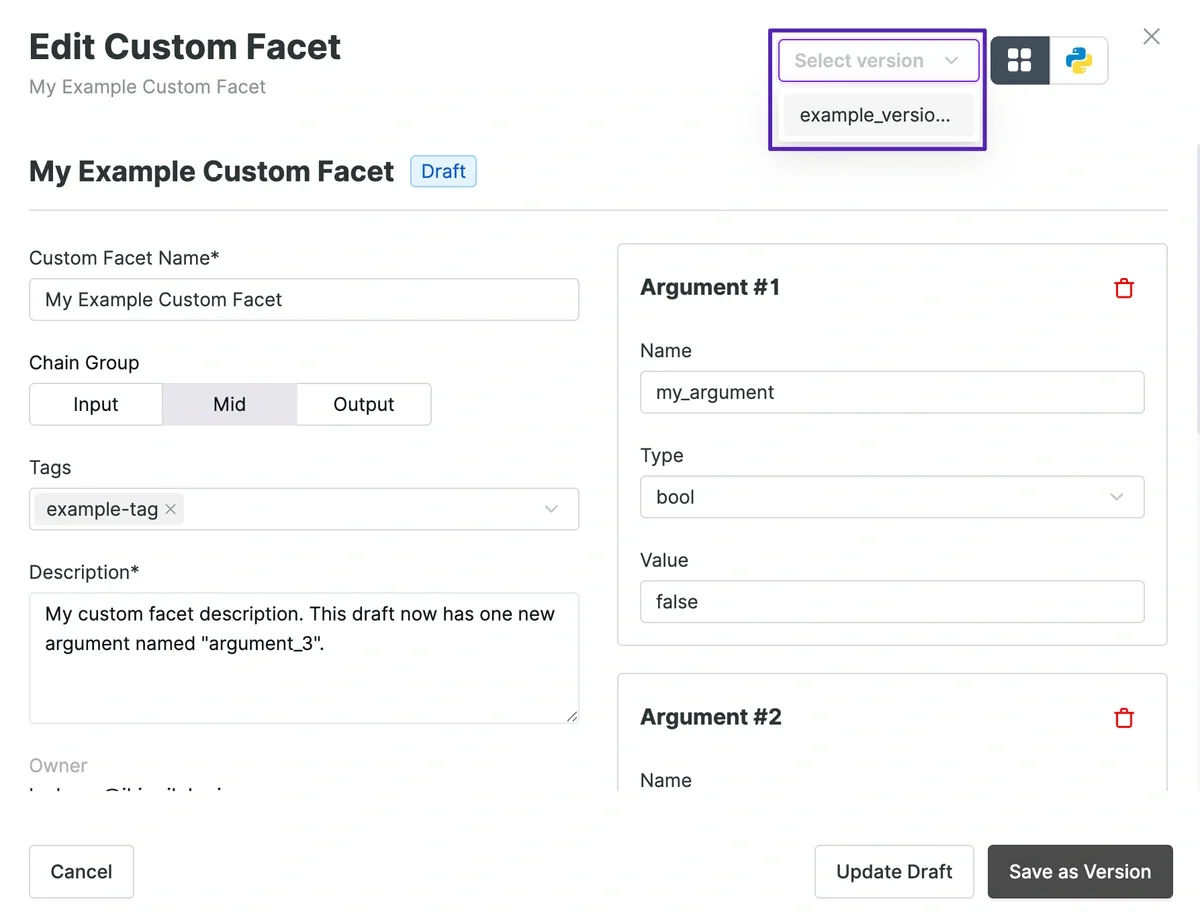This screenshot has height=918, width=1200.
Task: Click Update Draft
Action: (x=894, y=872)
